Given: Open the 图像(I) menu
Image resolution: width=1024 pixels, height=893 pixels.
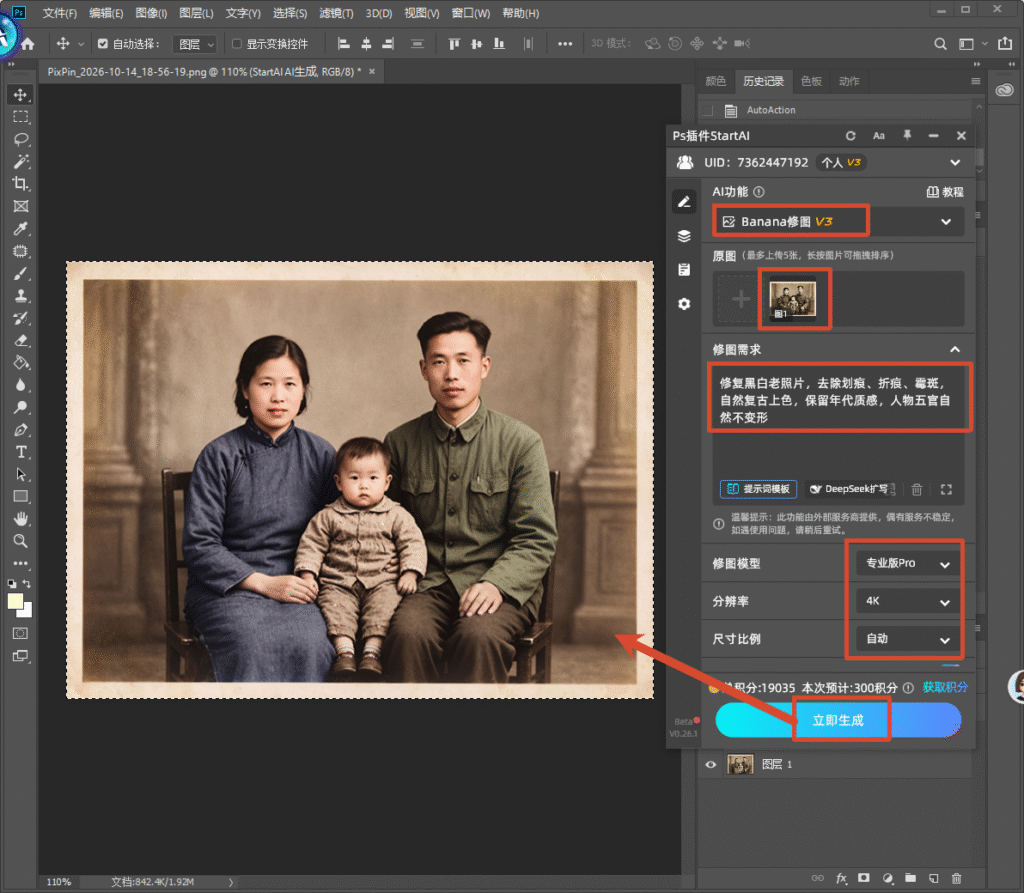Looking at the screenshot, I should click(151, 13).
